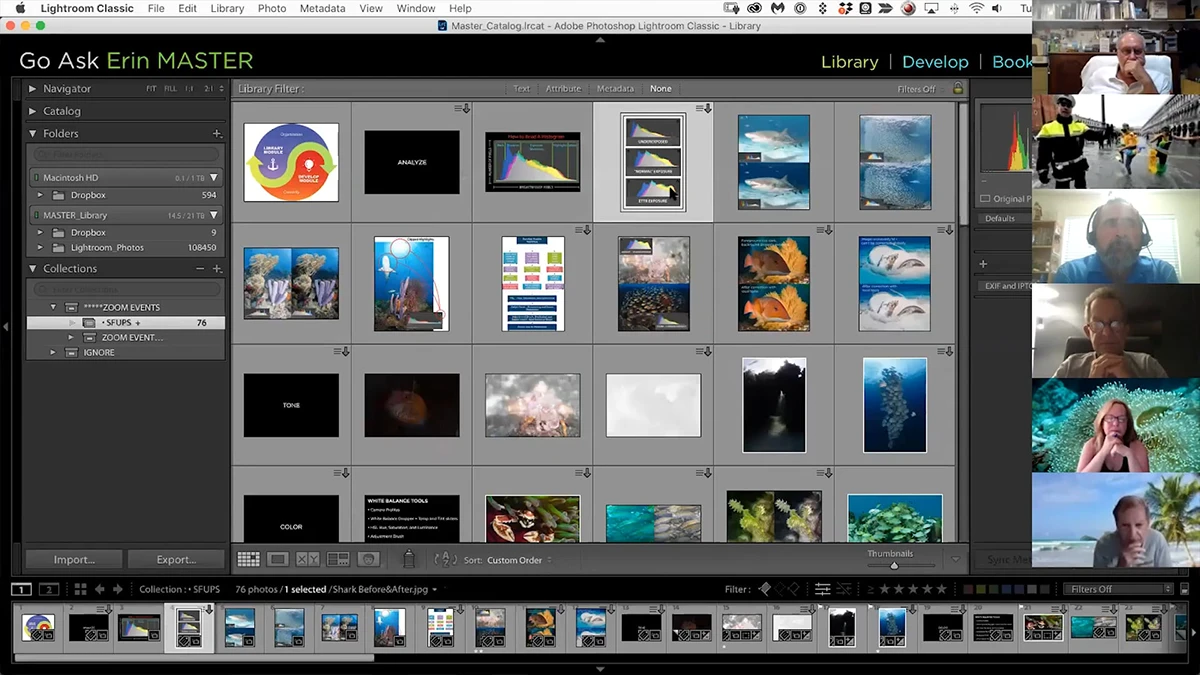The width and height of the screenshot is (1200, 675).
Task: Click the Collections minus icon
Action: click(200, 269)
